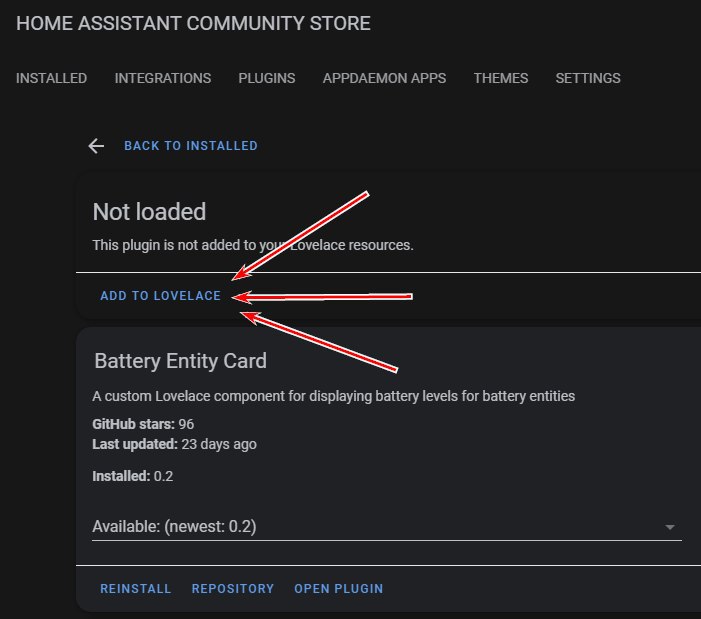Open the Repository link
The height and width of the screenshot is (619, 701).
[x=233, y=589]
